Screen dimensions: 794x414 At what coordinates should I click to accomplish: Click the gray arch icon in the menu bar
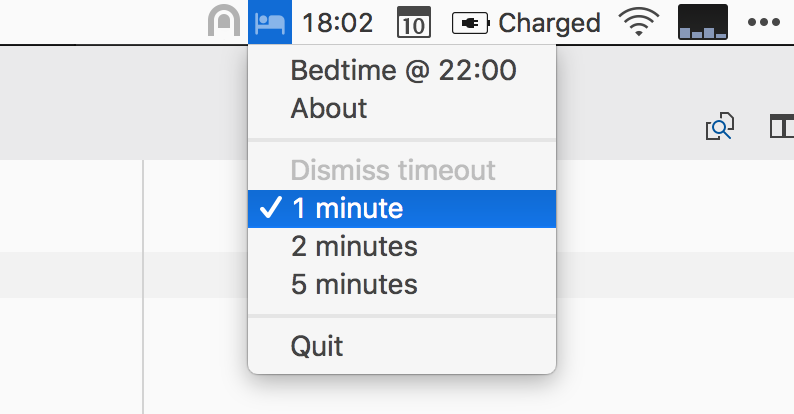pos(224,21)
